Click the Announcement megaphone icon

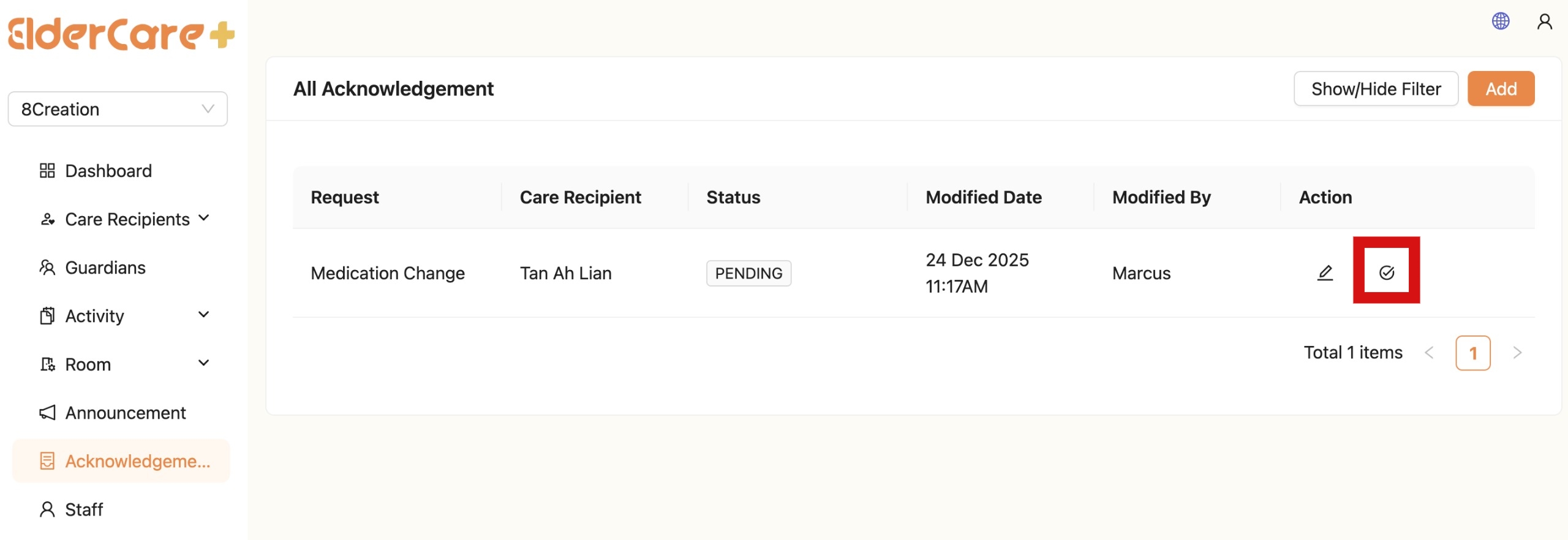point(47,413)
